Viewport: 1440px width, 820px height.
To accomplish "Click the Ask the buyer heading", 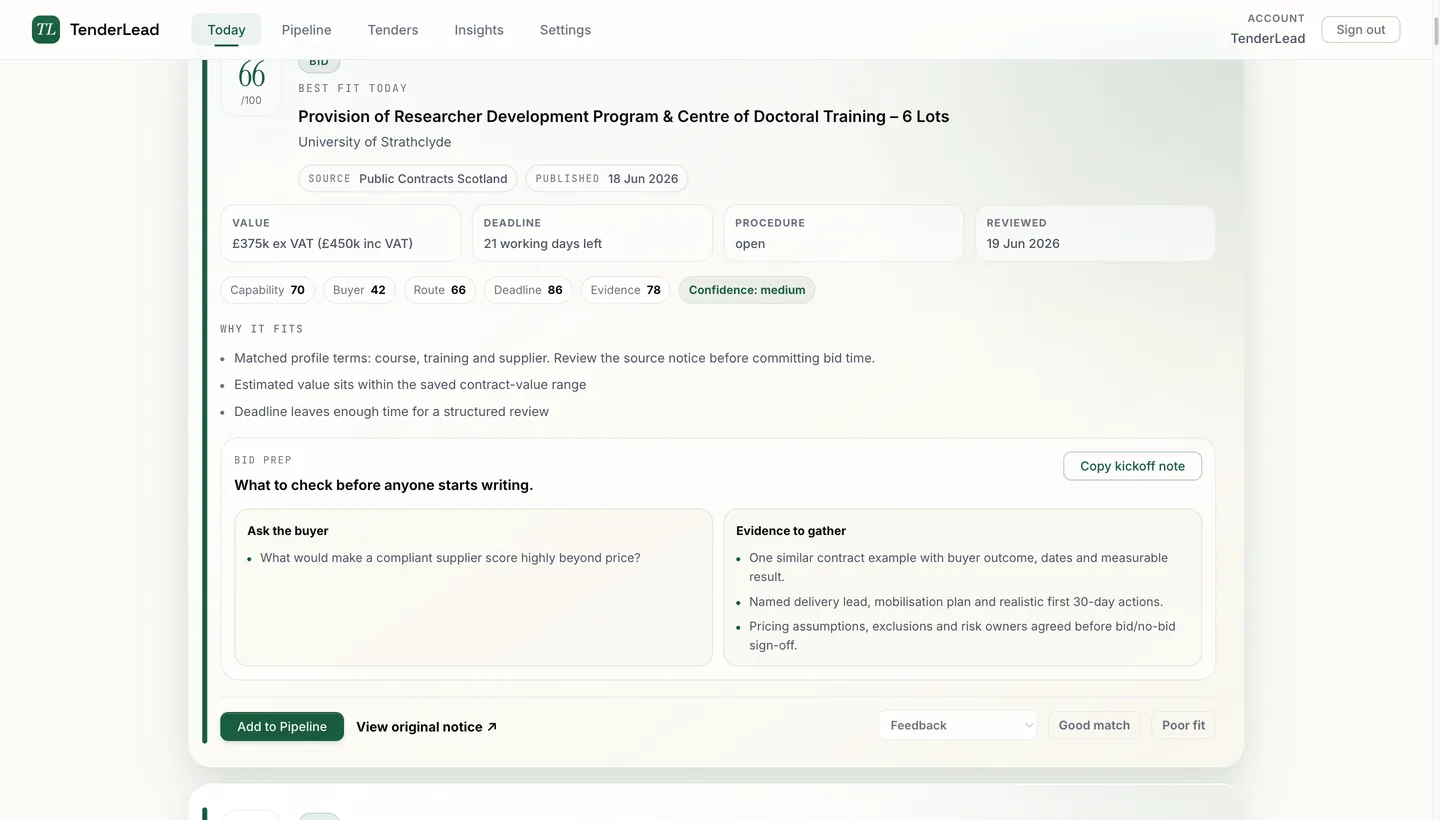I will pyautogui.click(x=288, y=531).
